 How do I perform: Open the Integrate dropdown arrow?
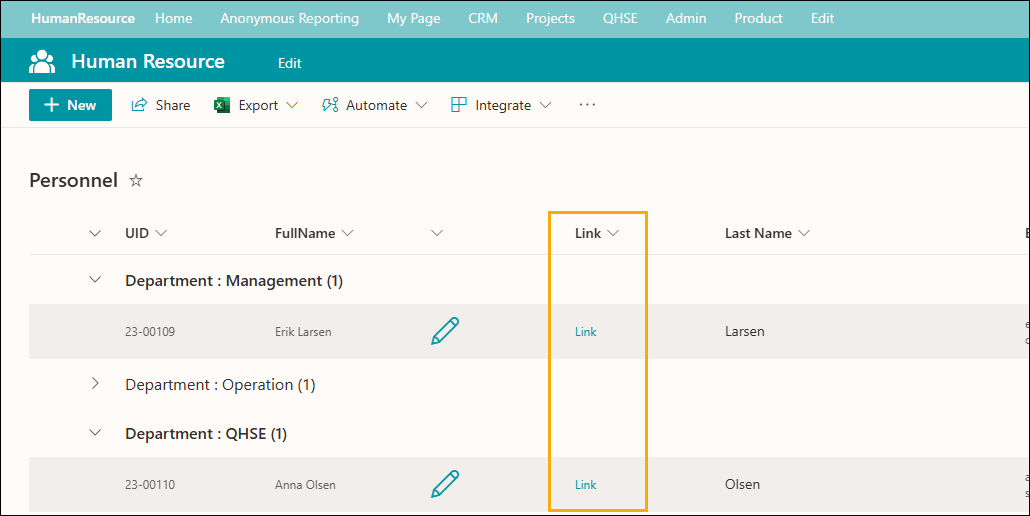545,105
